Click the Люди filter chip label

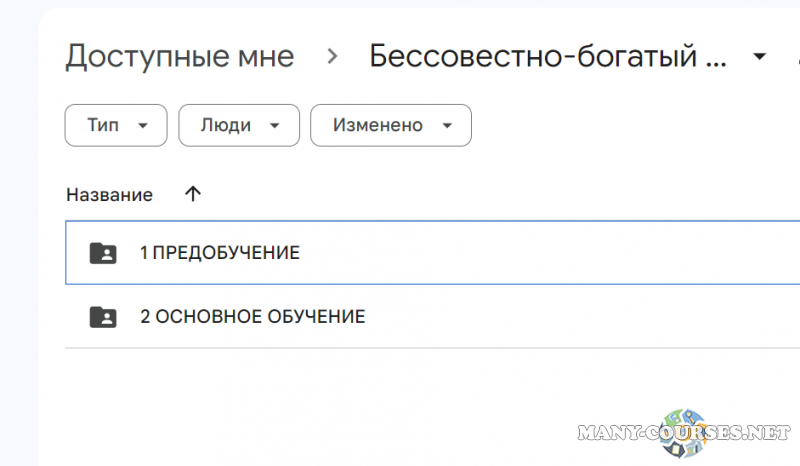tap(225, 126)
